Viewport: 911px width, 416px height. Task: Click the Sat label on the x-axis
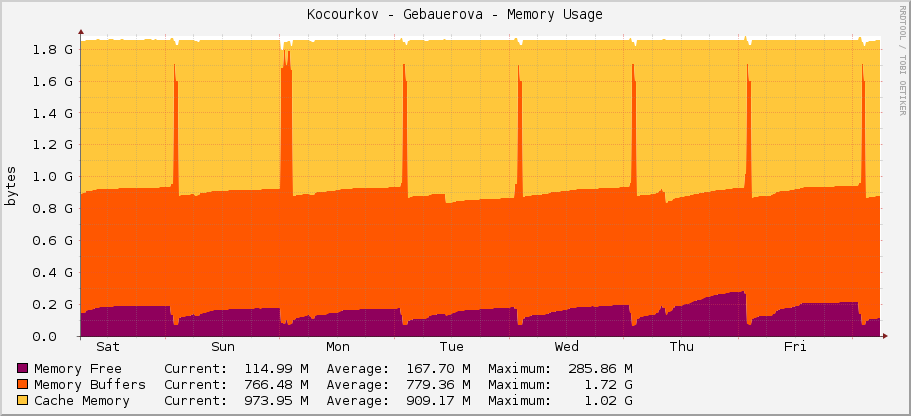[x=107, y=347]
